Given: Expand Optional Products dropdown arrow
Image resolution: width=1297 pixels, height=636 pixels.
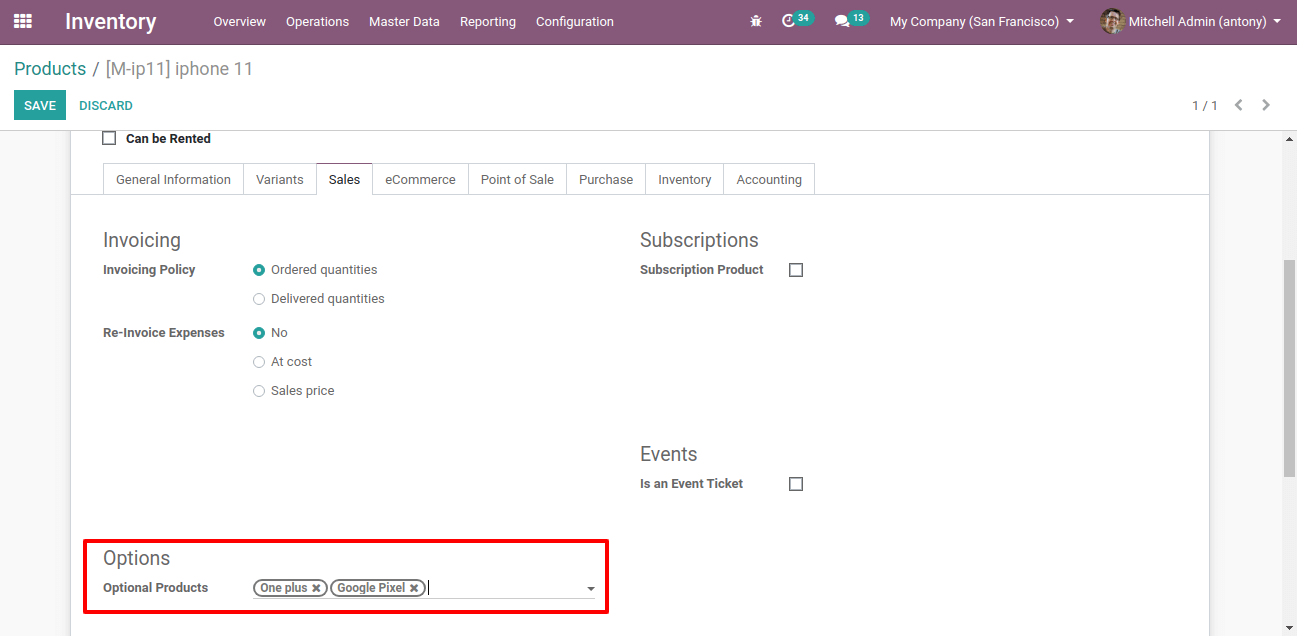Looking at the screenshot, I should [x=591, y=589].
